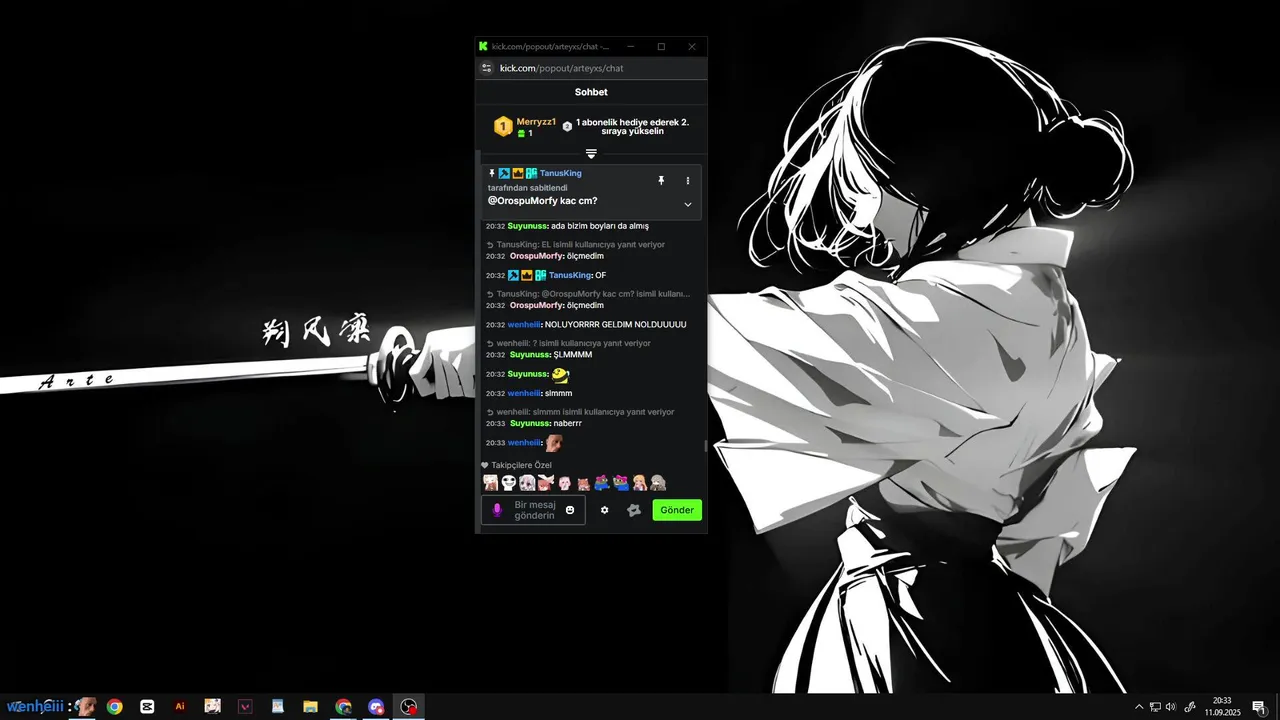Click the microphone icon in message box
Image resolution: width=1280 pixels, height=720 pixels.
point(497,510)
